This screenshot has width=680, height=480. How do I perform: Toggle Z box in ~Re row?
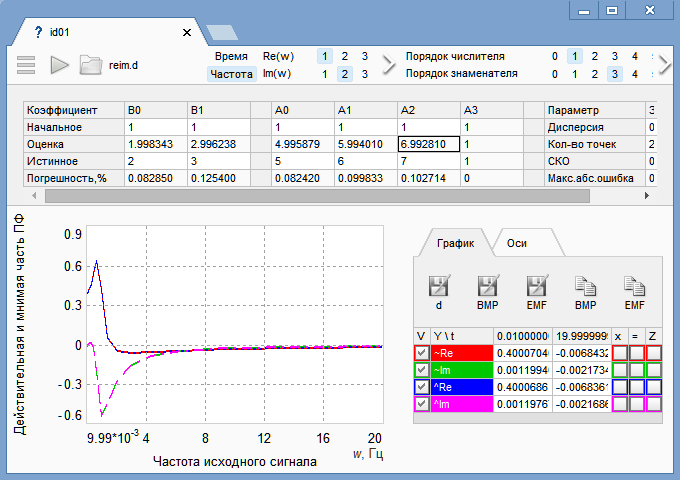click(654, 353)
